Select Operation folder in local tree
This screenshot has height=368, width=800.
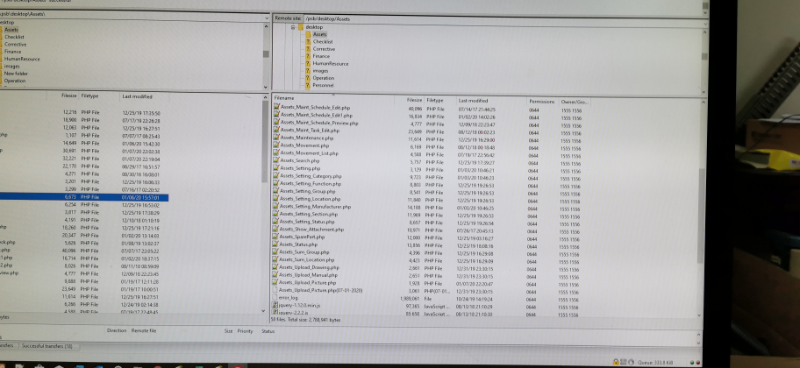point(15,81)
